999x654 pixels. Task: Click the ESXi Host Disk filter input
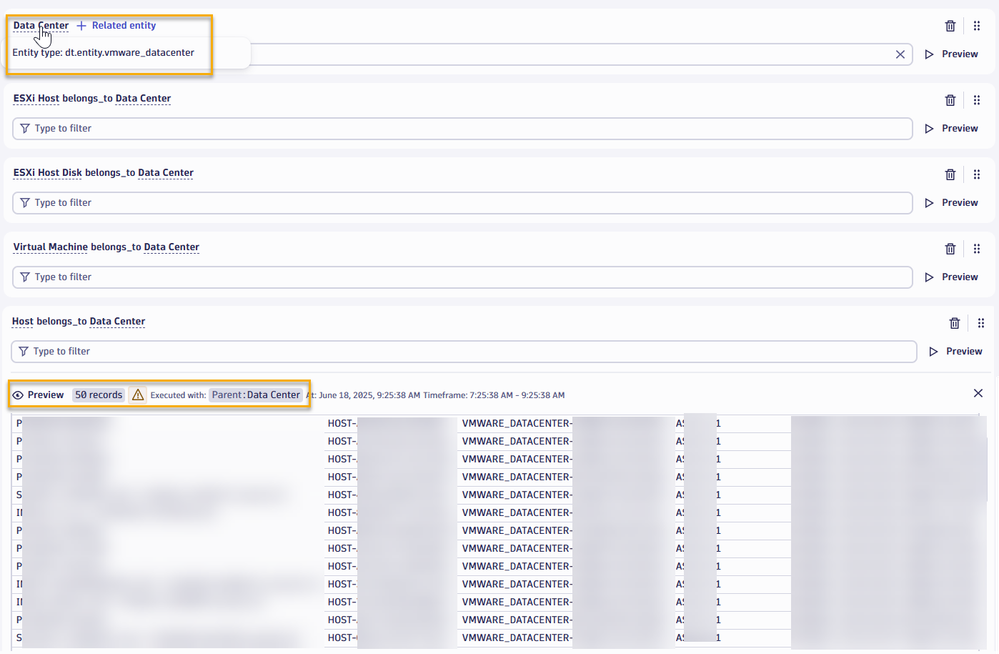pos(463,203)
